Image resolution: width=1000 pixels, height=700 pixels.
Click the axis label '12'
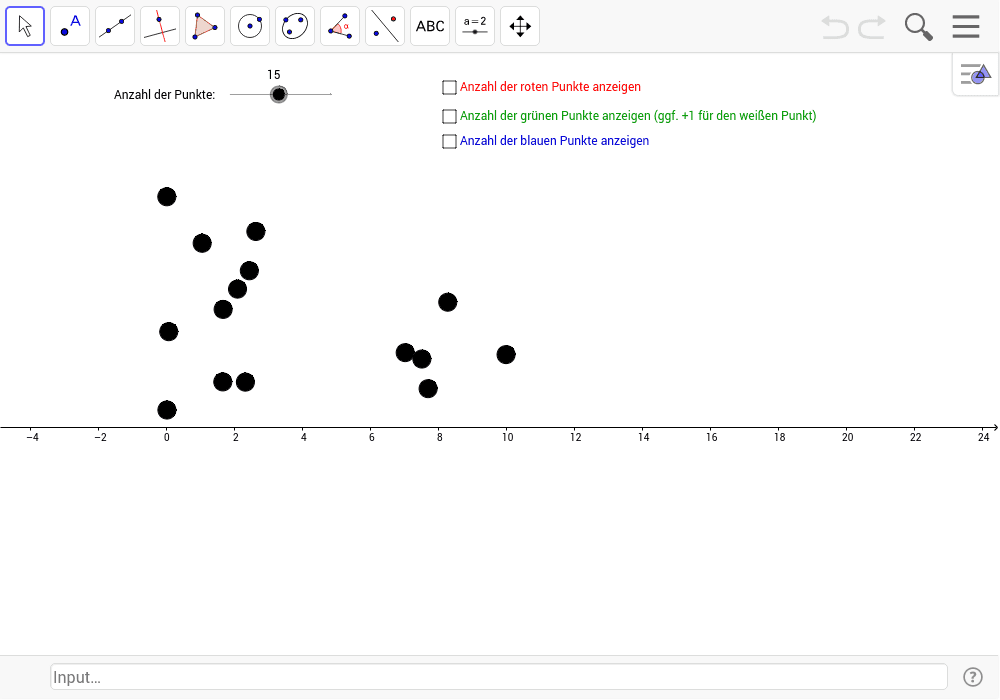(x=575, y=437)
